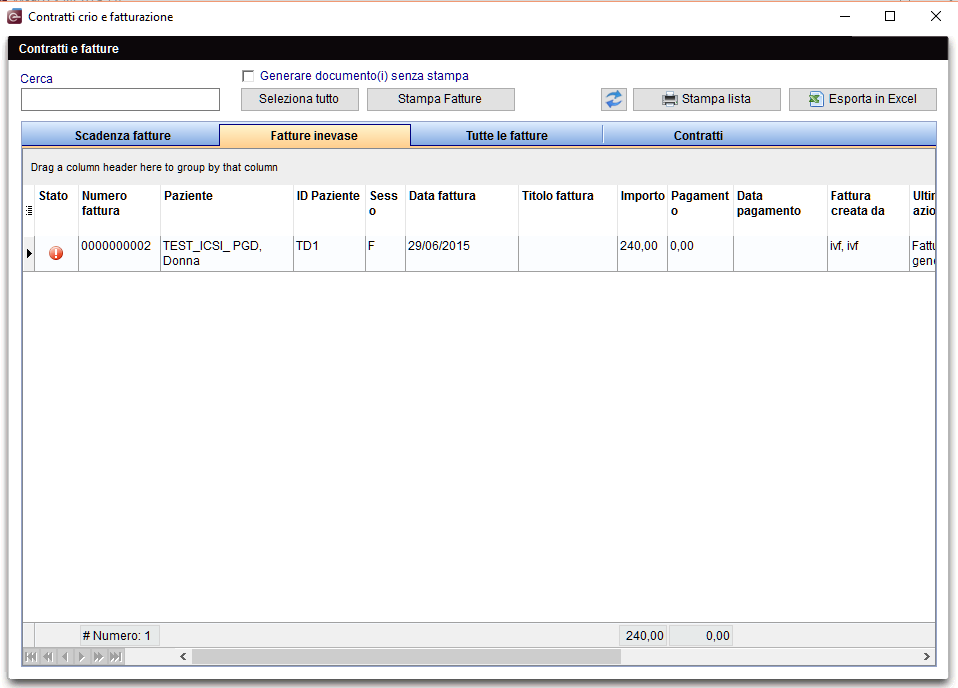This screenshot has width=958, height=688.
Task: Go to previous page navigator button
Action: pyautogui.click(x=48, y=657)
